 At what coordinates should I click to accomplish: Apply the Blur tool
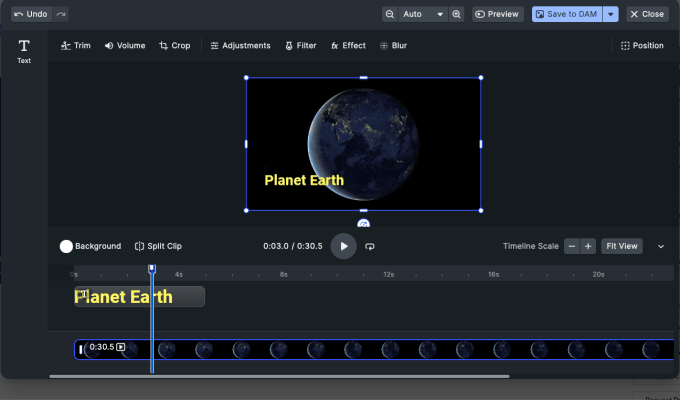pos(393,46)
